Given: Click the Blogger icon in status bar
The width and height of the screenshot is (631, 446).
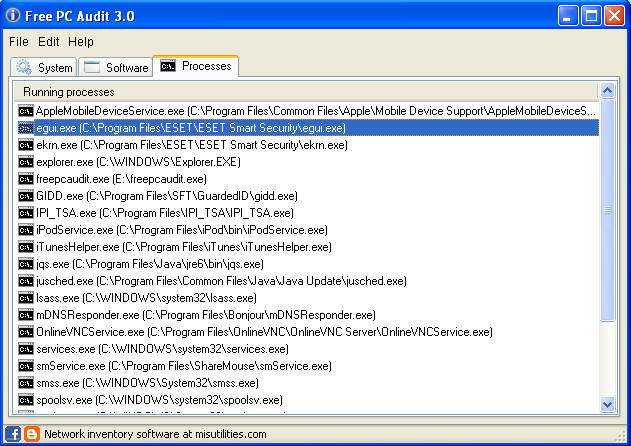Looking at the screenshot, I should (32, 434).
